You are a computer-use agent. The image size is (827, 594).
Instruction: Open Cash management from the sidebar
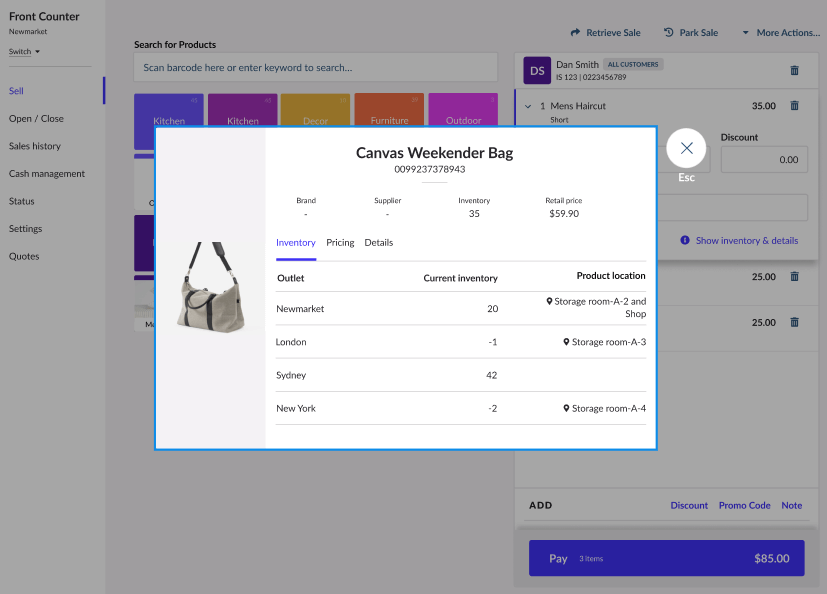click(x=48, y=173)
